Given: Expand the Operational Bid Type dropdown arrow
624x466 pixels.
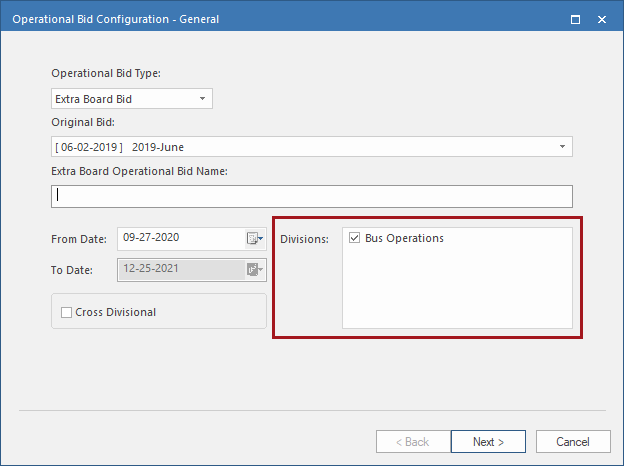Looking at the screenshot, I should click(x=203, y=99).
